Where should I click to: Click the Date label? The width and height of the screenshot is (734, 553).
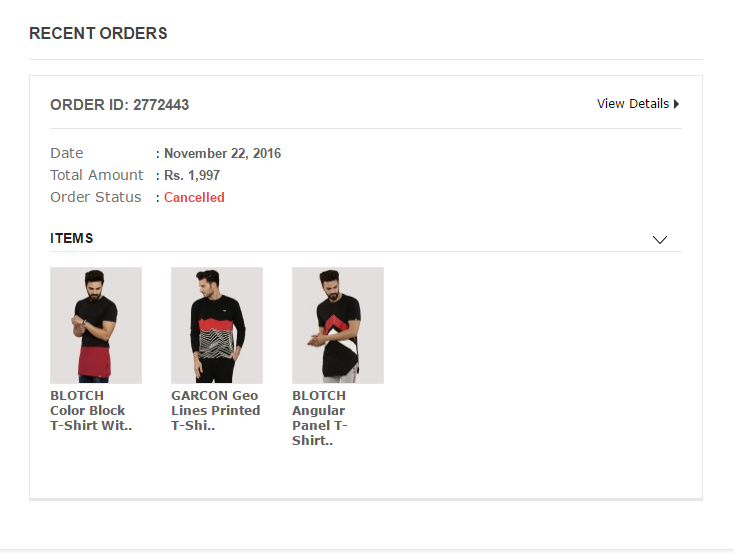pyautogui.click(x=67, y=153)
